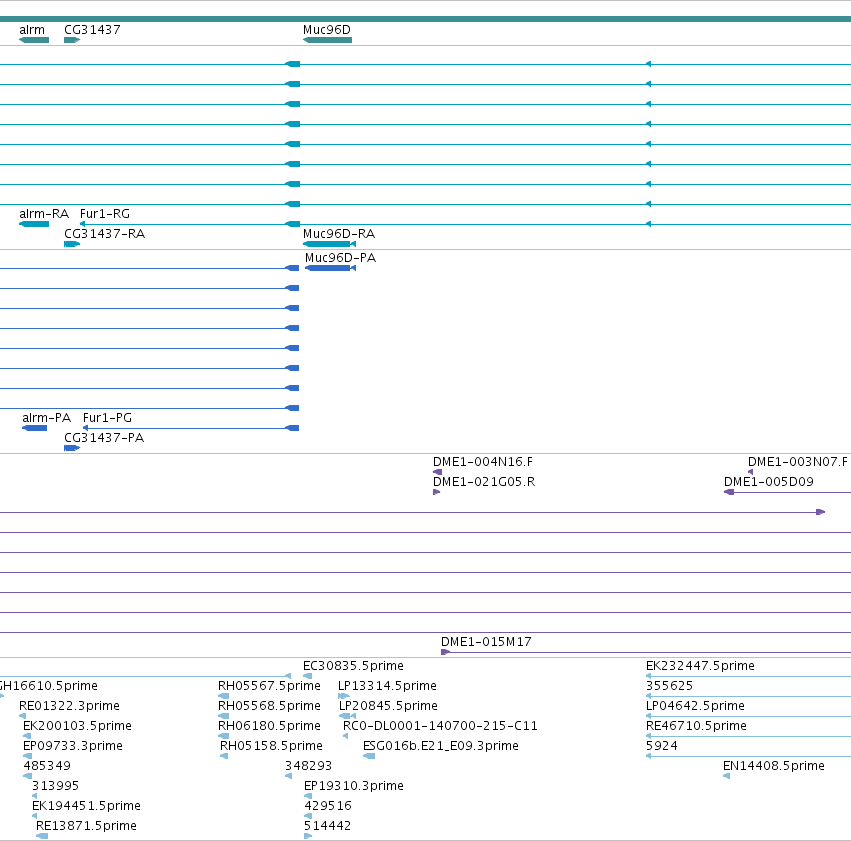Viewport: 851px width, 841px height.
Task: Open the 'EP09733.3prime' EST label
Action: [73, 746]
